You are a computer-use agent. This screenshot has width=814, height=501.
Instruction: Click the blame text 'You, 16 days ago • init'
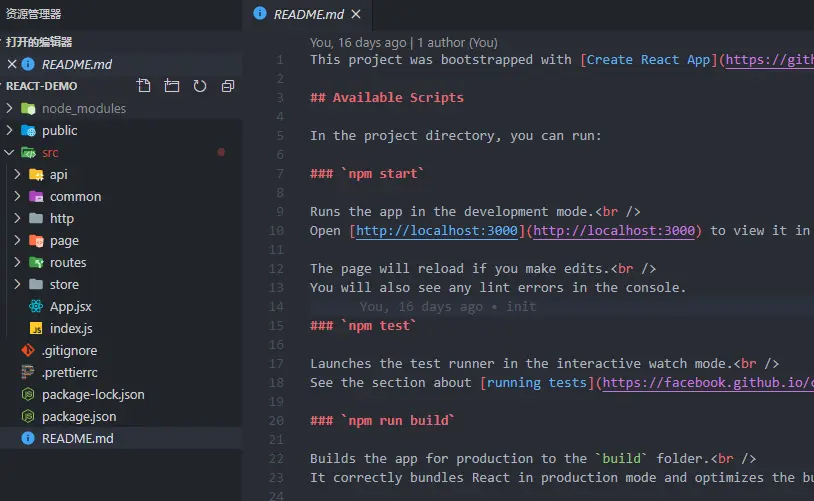point(448,307)
